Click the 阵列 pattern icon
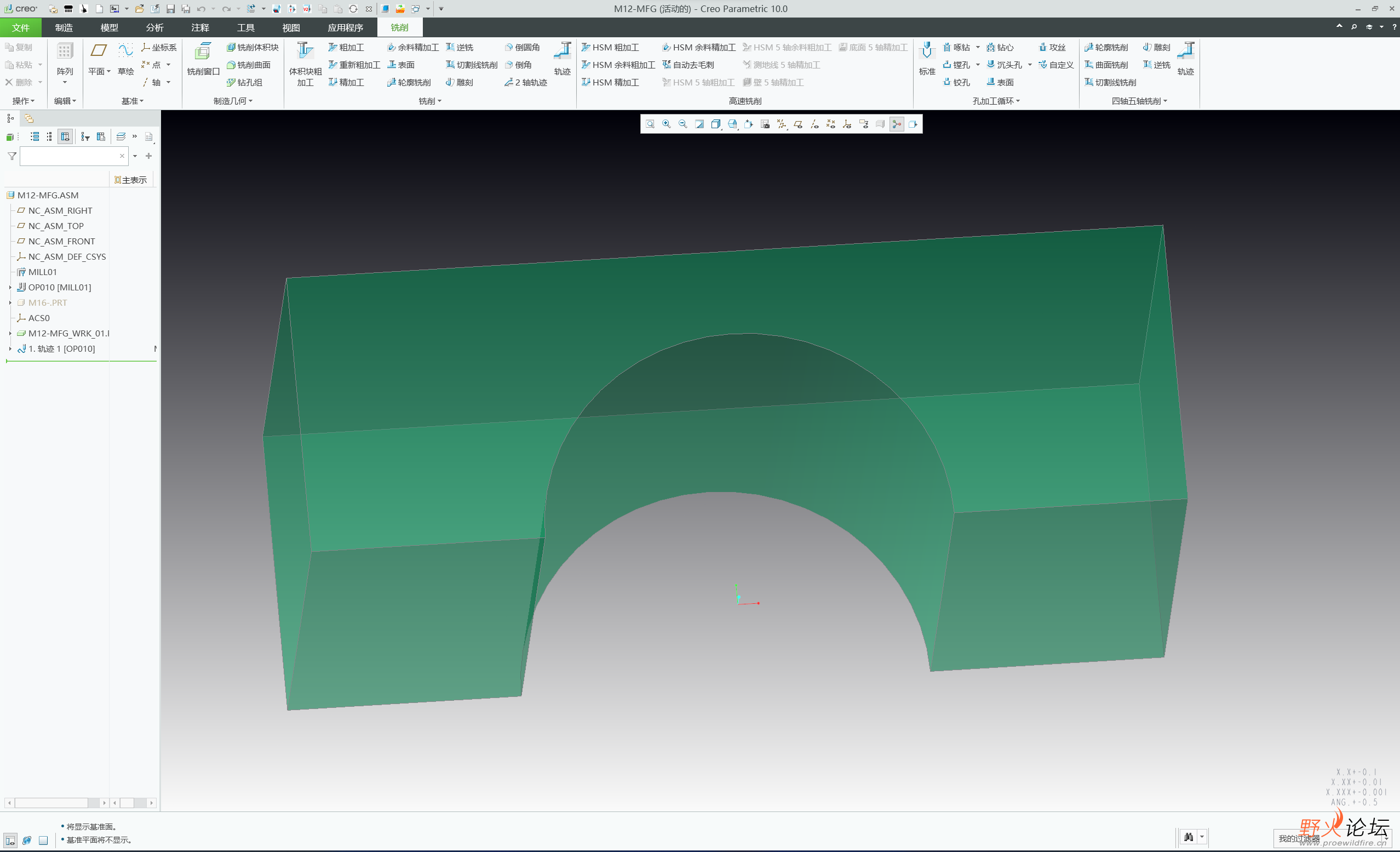The width and height of the screenshot is (1400, 852). pos(65,52)
